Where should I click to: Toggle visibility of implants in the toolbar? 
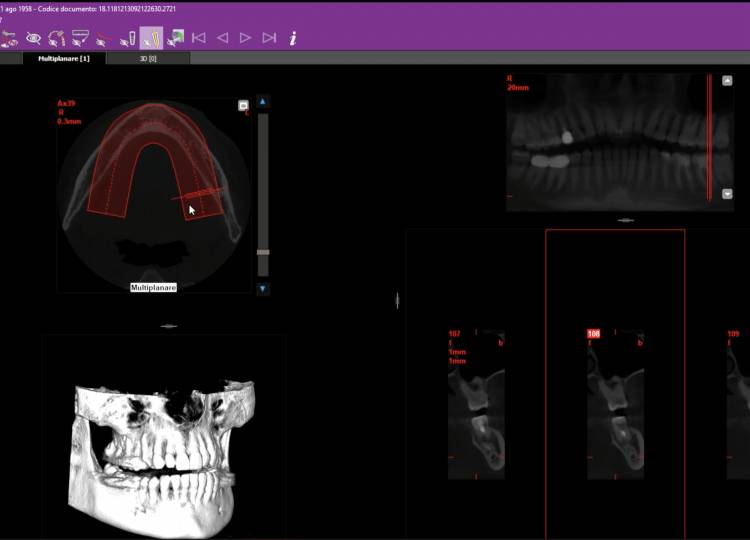coord(127,38)
